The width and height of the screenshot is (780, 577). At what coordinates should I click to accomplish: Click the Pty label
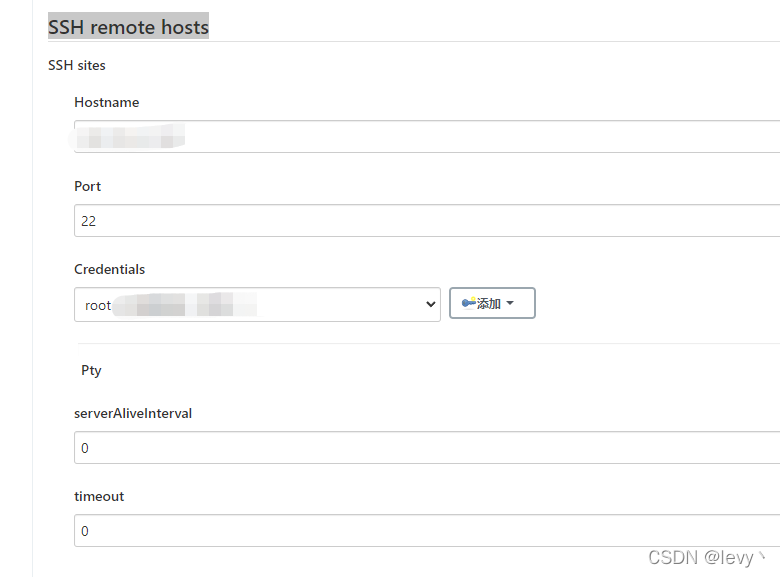91,371
